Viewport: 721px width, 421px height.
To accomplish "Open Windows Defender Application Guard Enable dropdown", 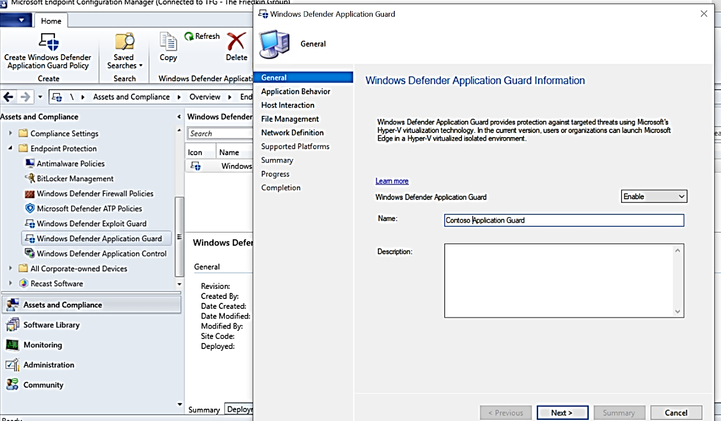I will pyautogui.click(x=654, y=196).
